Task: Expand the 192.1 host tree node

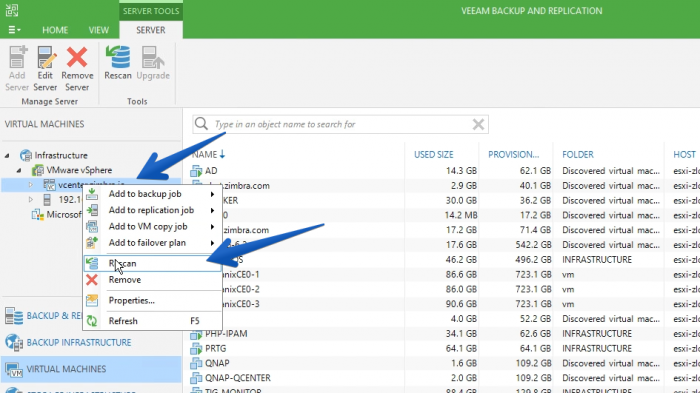Action: 30,199
